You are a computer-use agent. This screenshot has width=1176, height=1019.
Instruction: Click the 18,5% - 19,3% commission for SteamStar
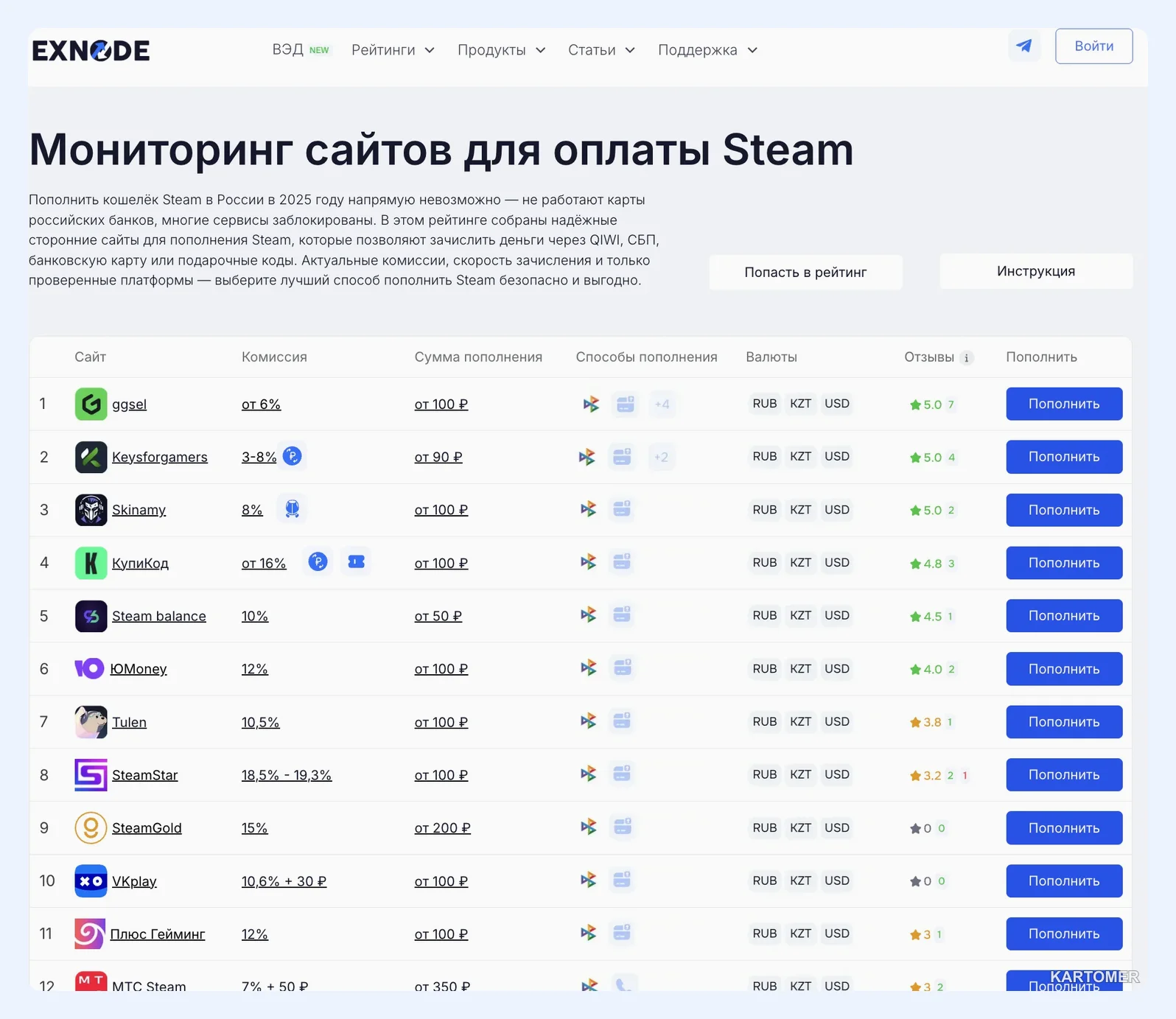287,775
